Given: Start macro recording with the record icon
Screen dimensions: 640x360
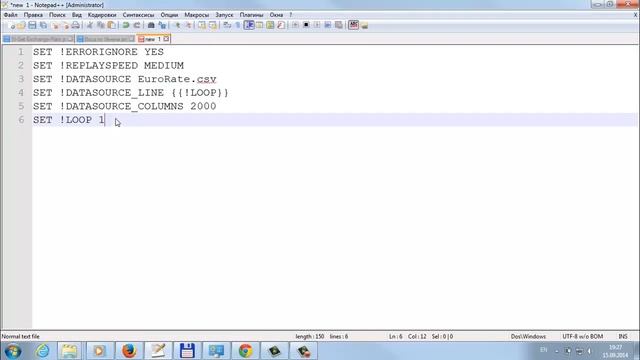Looking at the screenshot, I should 295,25.
